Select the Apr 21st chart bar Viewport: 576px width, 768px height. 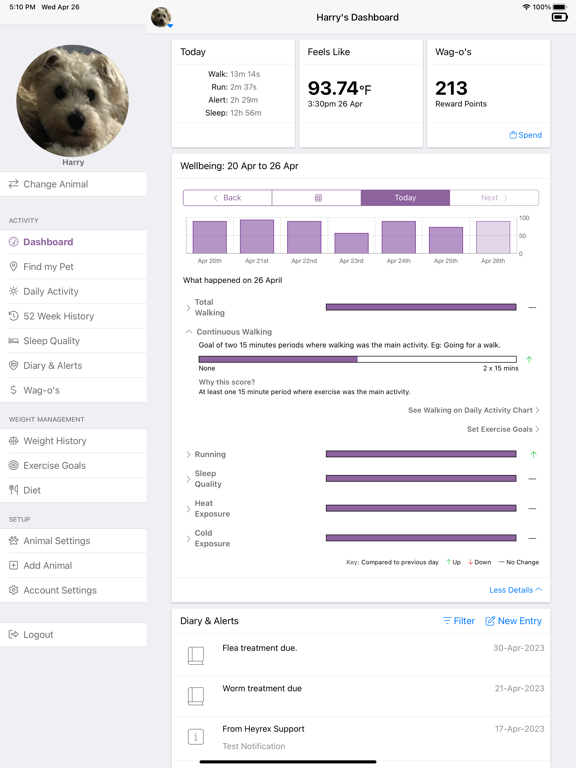tap(257, 236)
